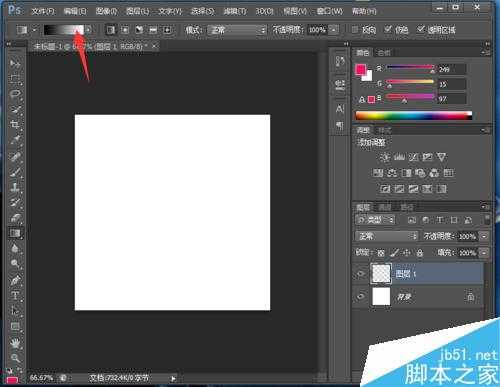Toggle lock image pixels brush icon
This screenshot has height=387, width=500.
click(394, 253)
